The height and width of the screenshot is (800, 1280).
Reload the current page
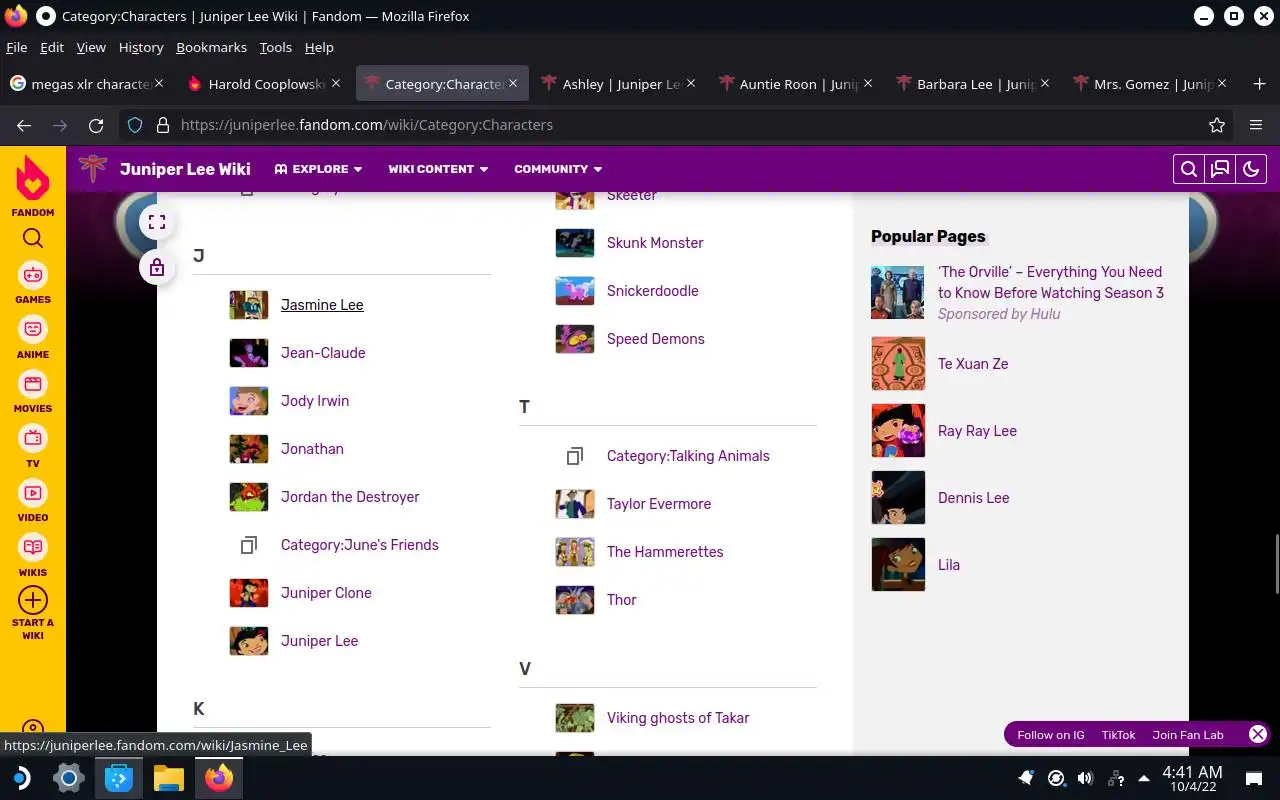(x=96, y=125)
